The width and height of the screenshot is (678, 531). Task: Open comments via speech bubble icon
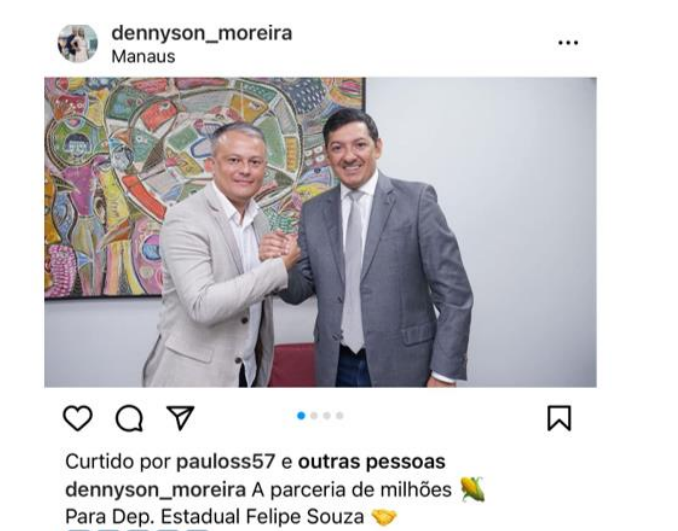point(129,418)
